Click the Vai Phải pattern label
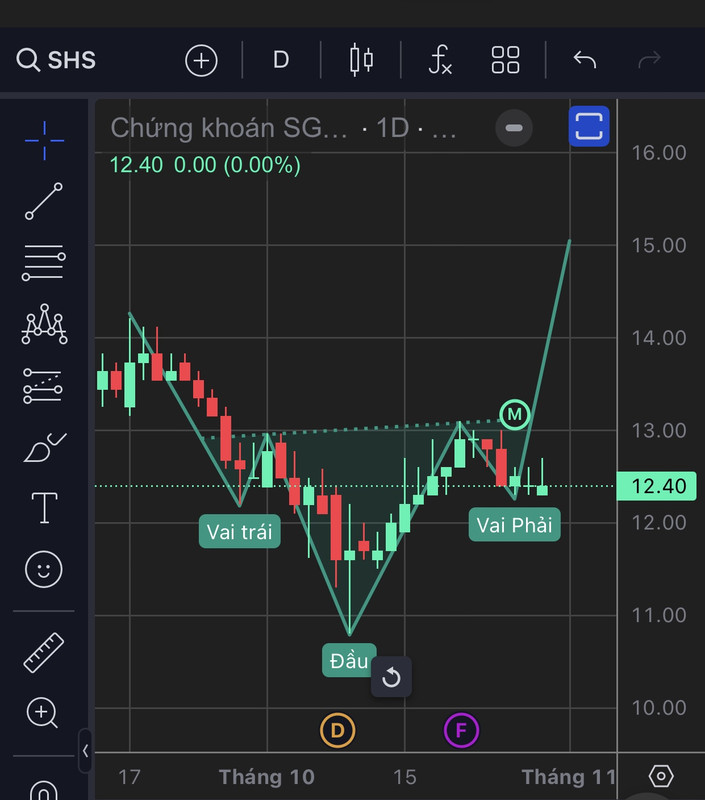The image size is (705, 800). (514, 524)
